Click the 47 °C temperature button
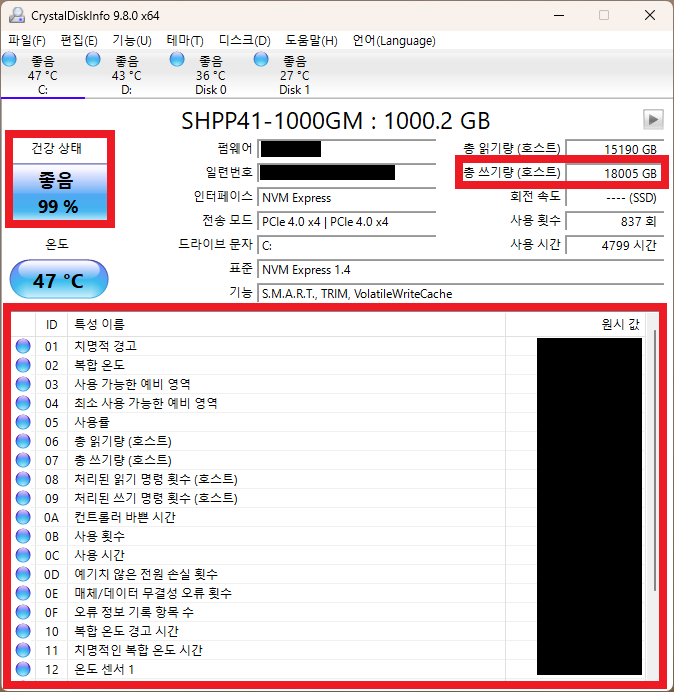 point(59,279)
